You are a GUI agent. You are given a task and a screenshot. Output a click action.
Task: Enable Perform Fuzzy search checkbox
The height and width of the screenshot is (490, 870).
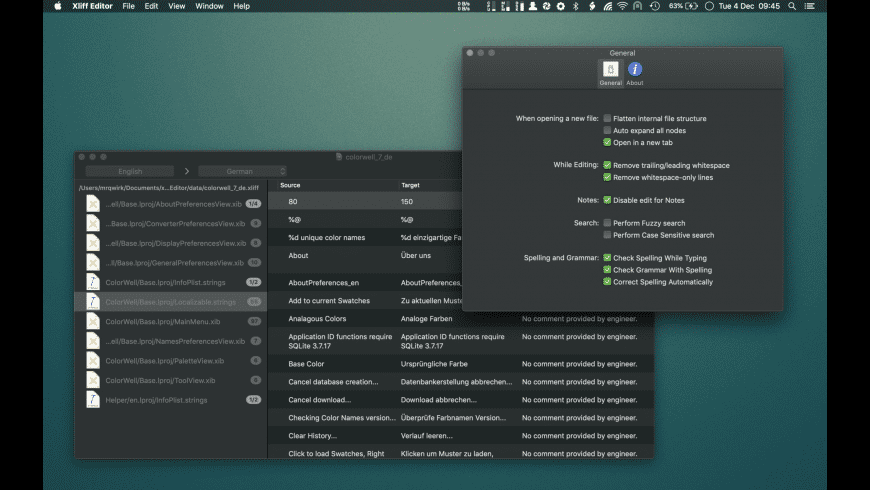[x=607, y=223]
